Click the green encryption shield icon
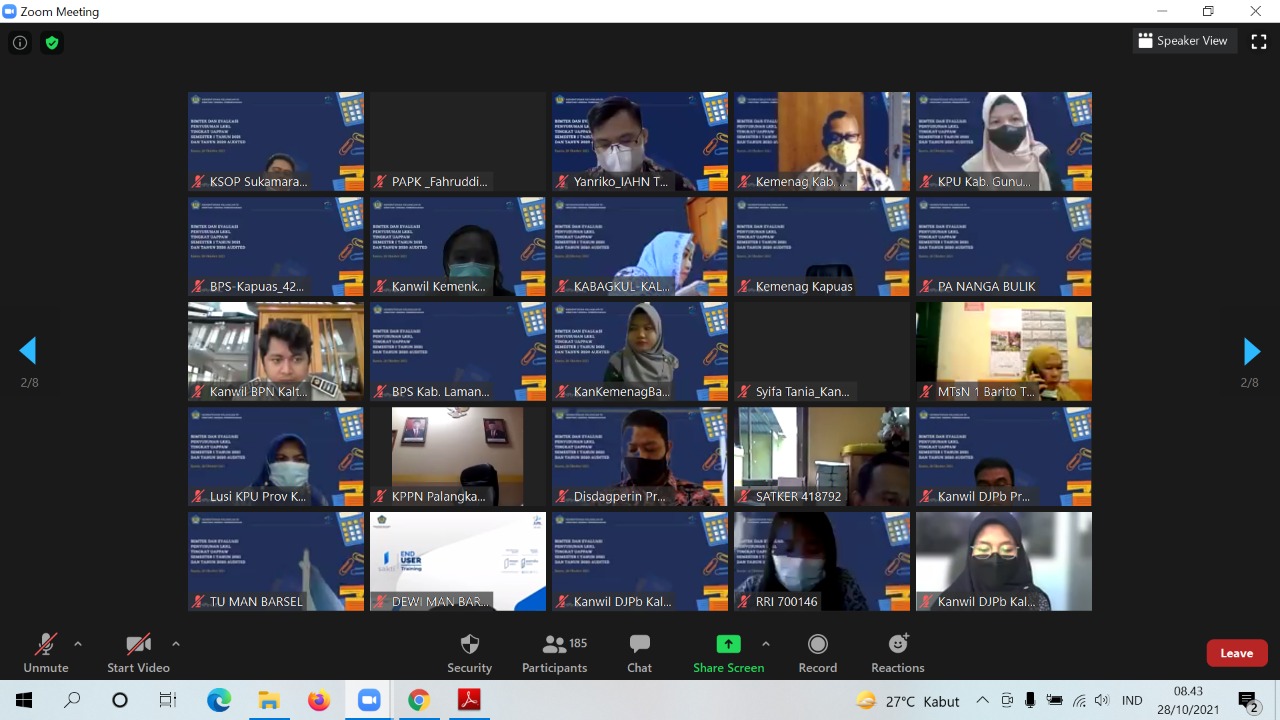 (52, 43)
